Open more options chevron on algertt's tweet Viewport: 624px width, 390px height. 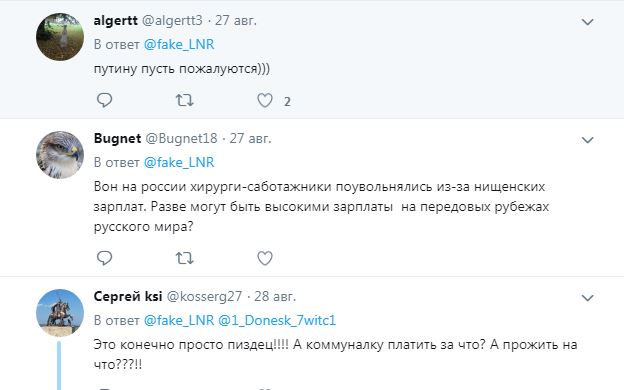click(x=587, y=22)
